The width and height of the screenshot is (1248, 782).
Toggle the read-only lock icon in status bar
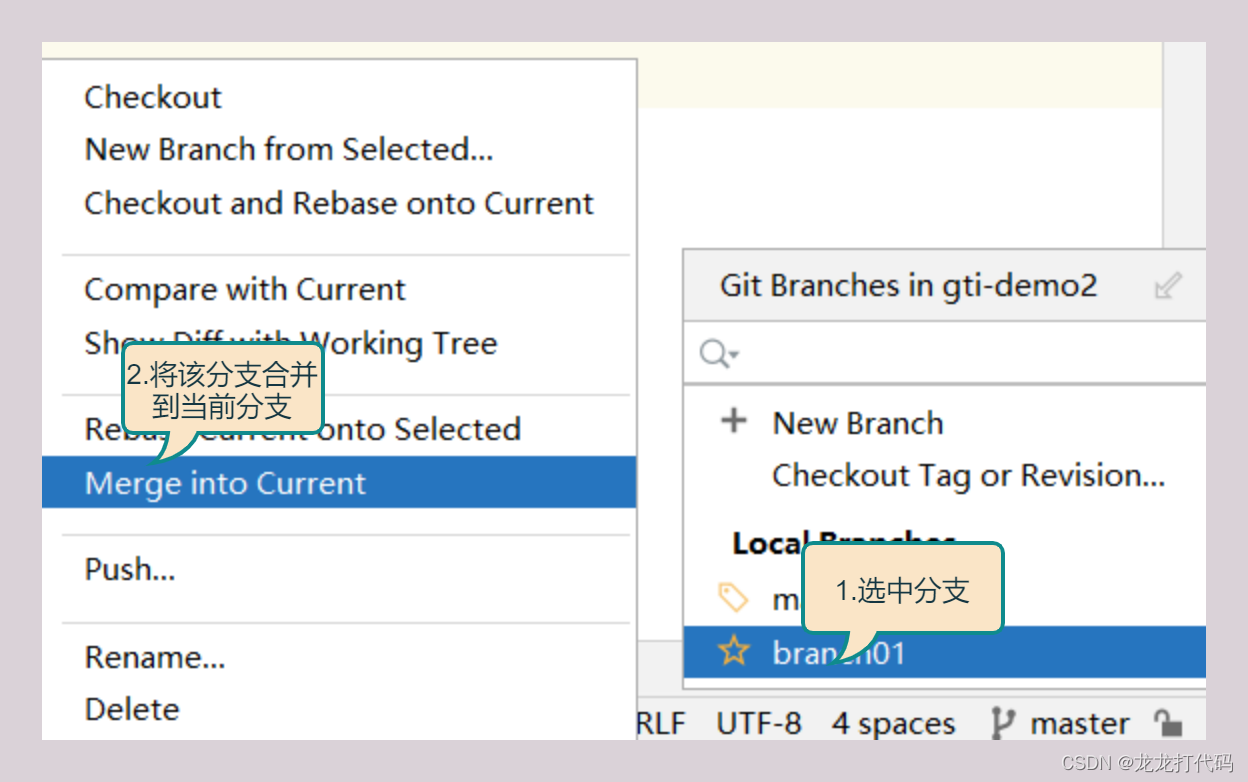pos(1167,723)
